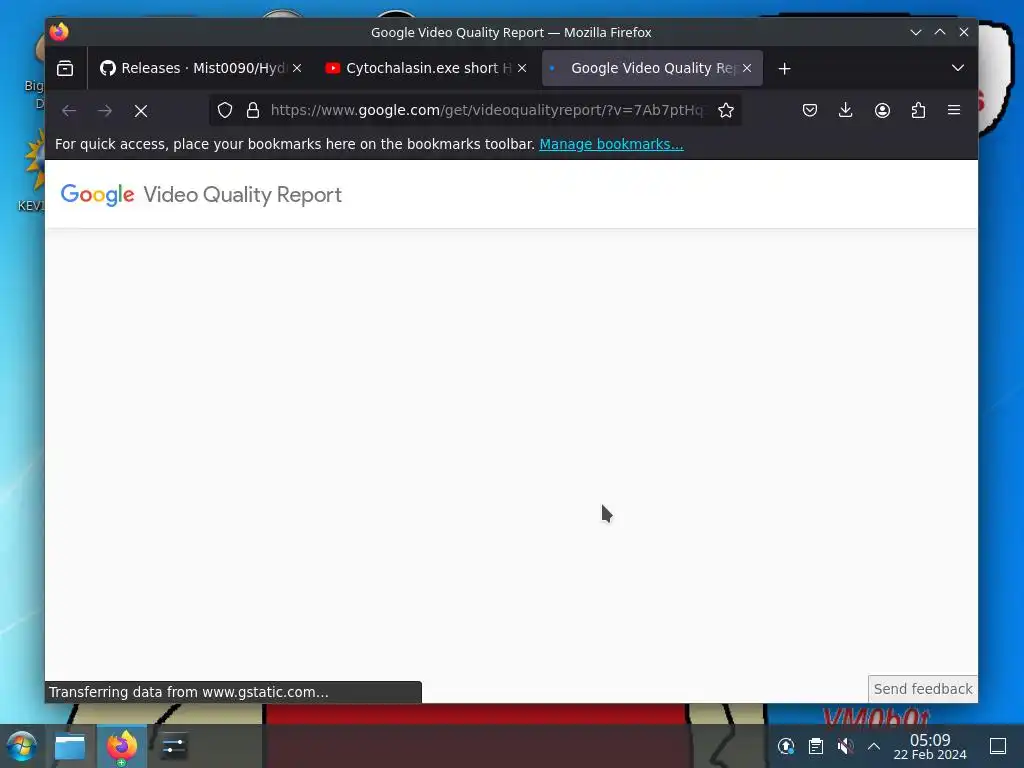Go forward one page

pos(104,110)
